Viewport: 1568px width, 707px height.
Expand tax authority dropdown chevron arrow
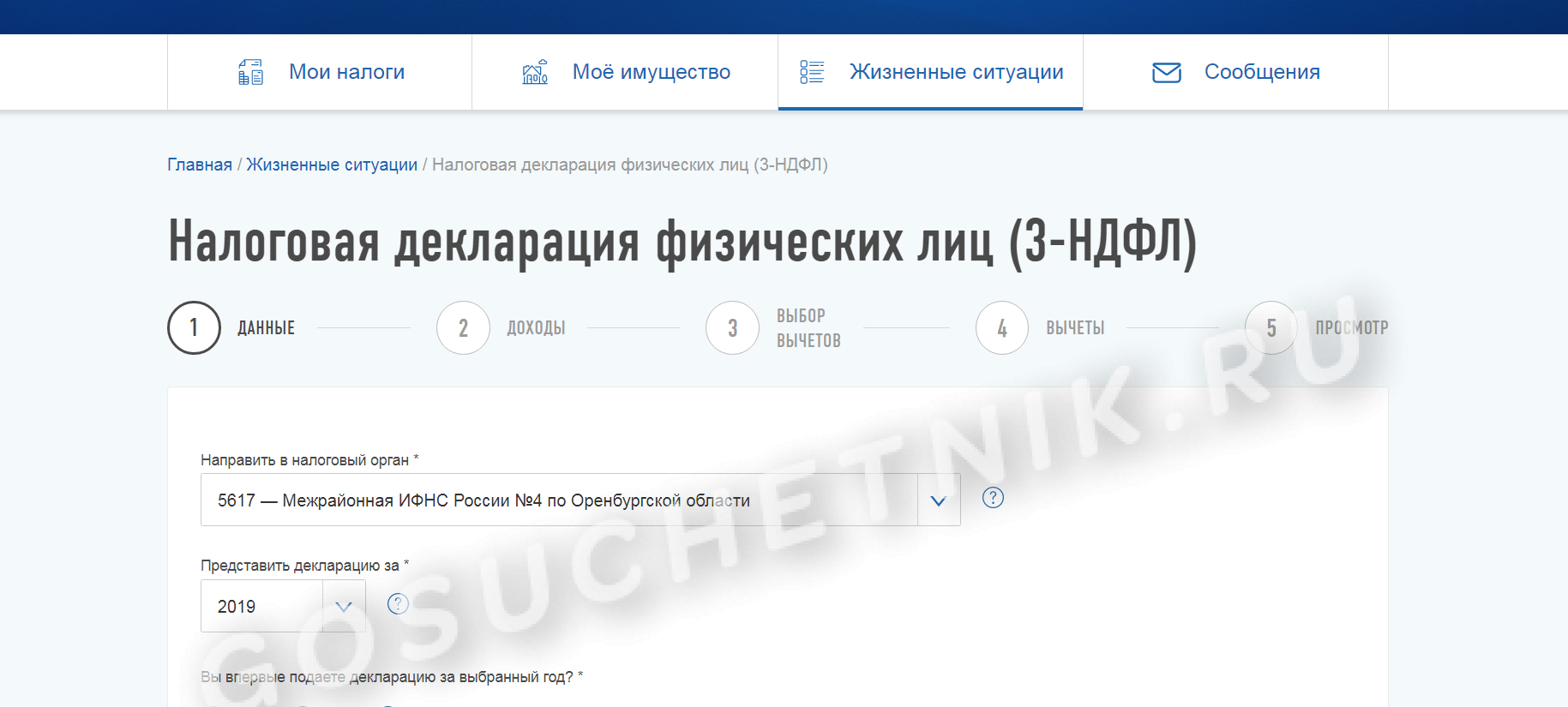pos(939,500)
